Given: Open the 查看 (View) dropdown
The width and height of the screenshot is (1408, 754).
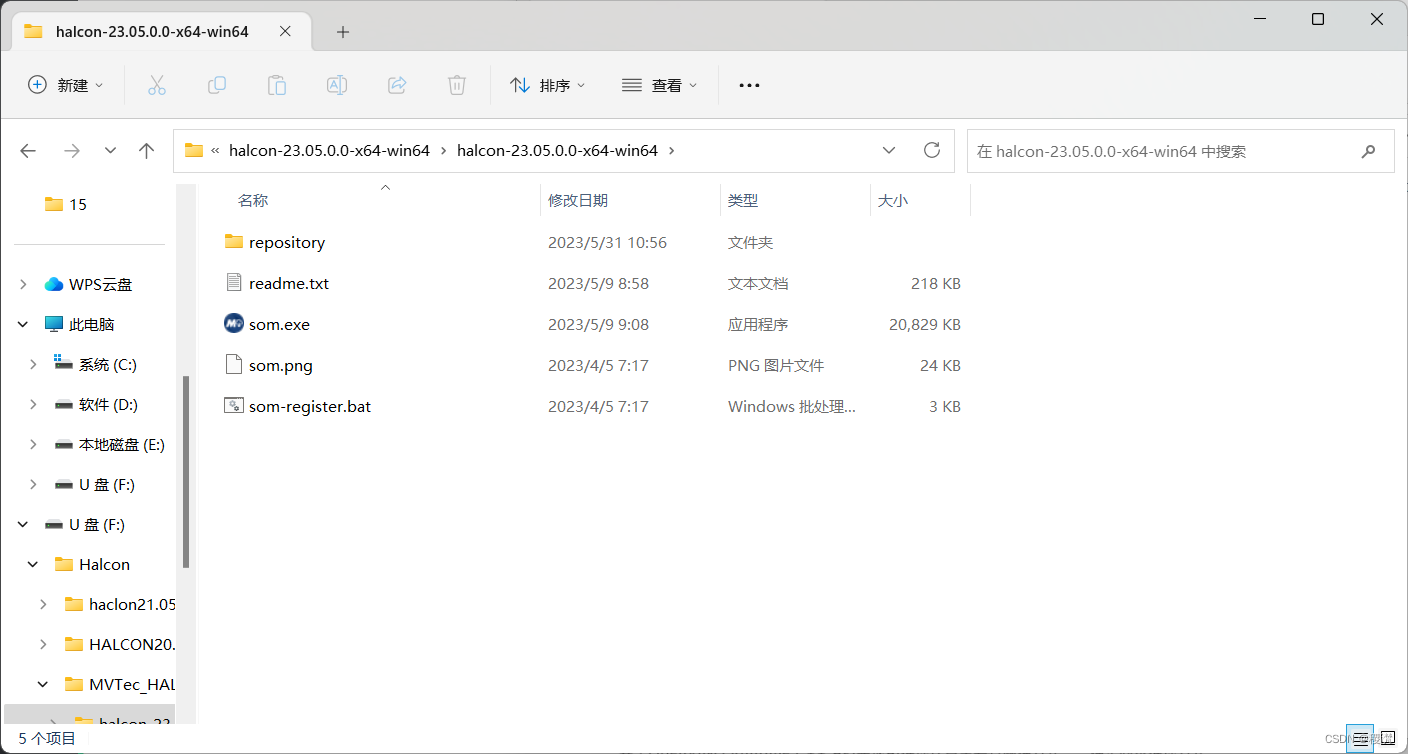Looking at the screenshot, I should [659, 85].
